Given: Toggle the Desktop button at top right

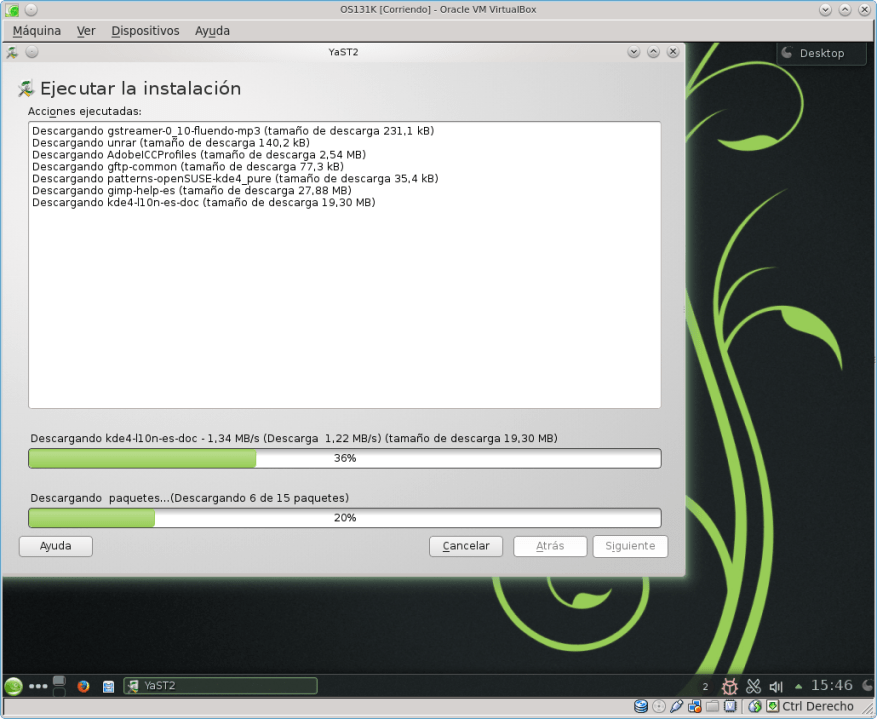Looking at the screenshot, I should (x=820, y=53).
